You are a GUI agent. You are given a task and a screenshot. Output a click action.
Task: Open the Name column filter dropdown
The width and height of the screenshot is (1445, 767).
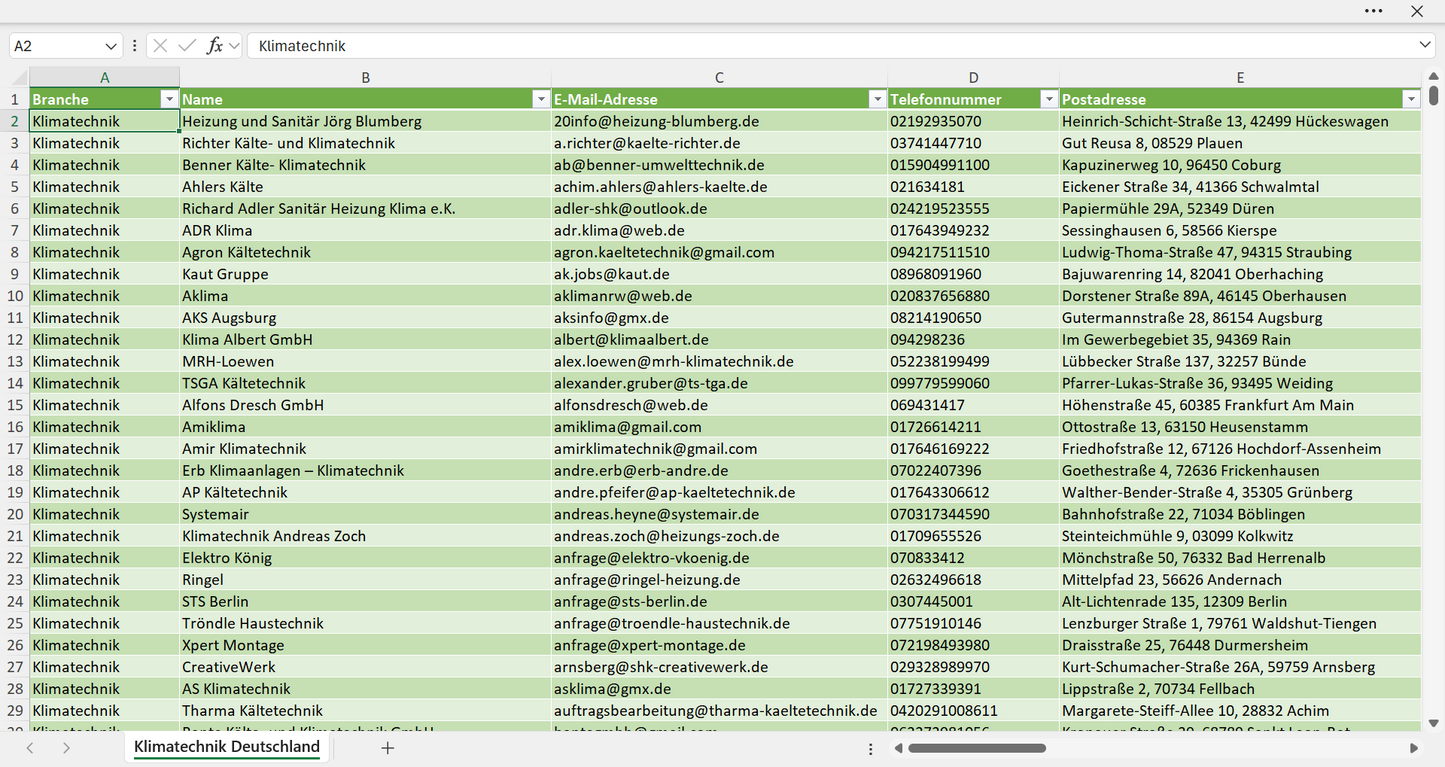tap(541, 99)
